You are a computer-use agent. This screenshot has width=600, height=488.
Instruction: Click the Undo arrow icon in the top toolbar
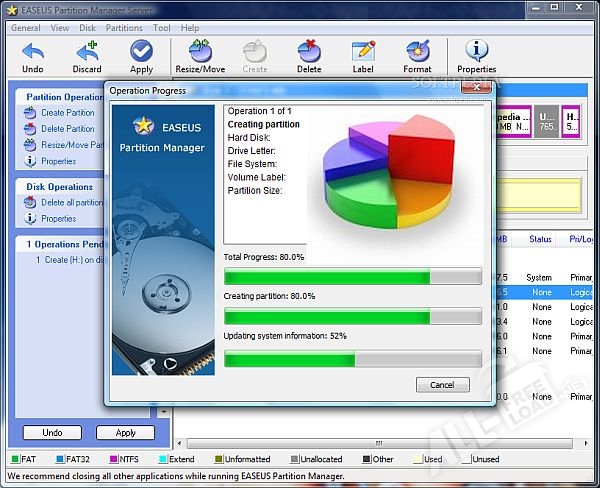[x=32, y=51]
